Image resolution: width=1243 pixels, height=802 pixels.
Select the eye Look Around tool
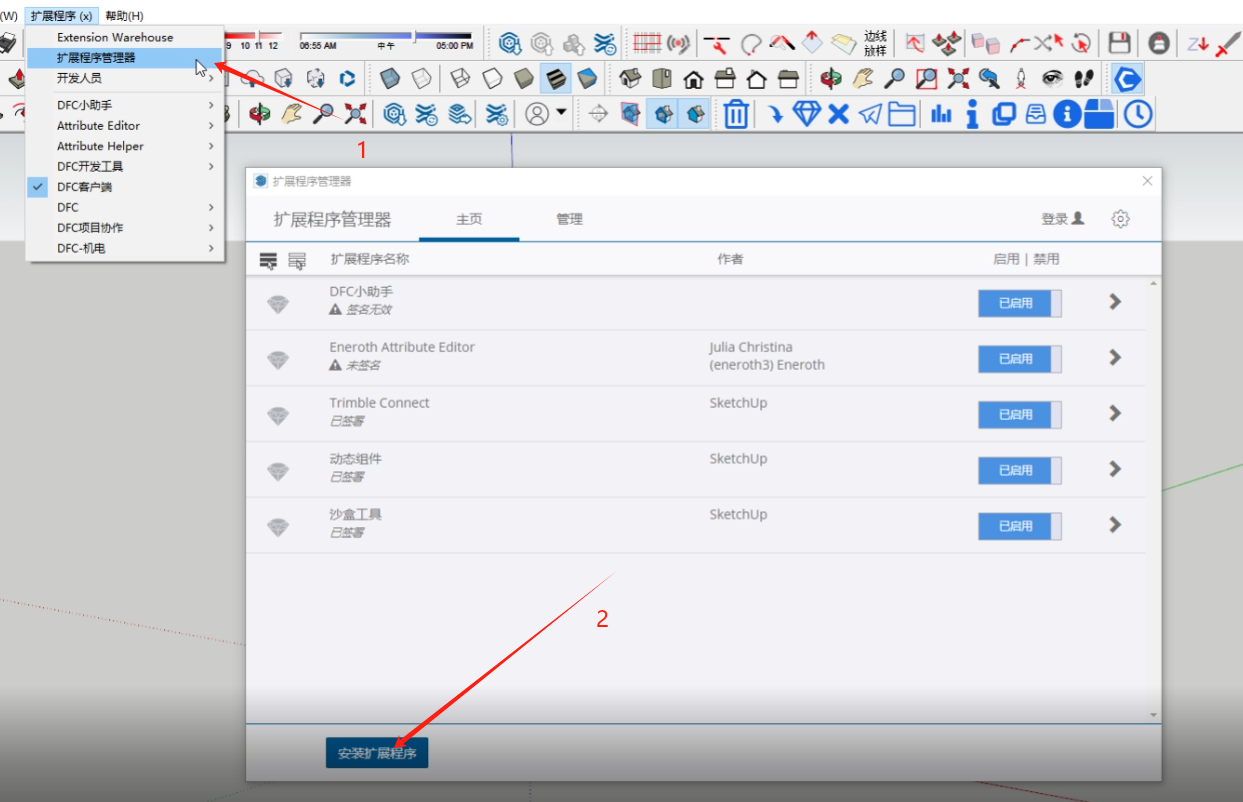click(1052, 78)
